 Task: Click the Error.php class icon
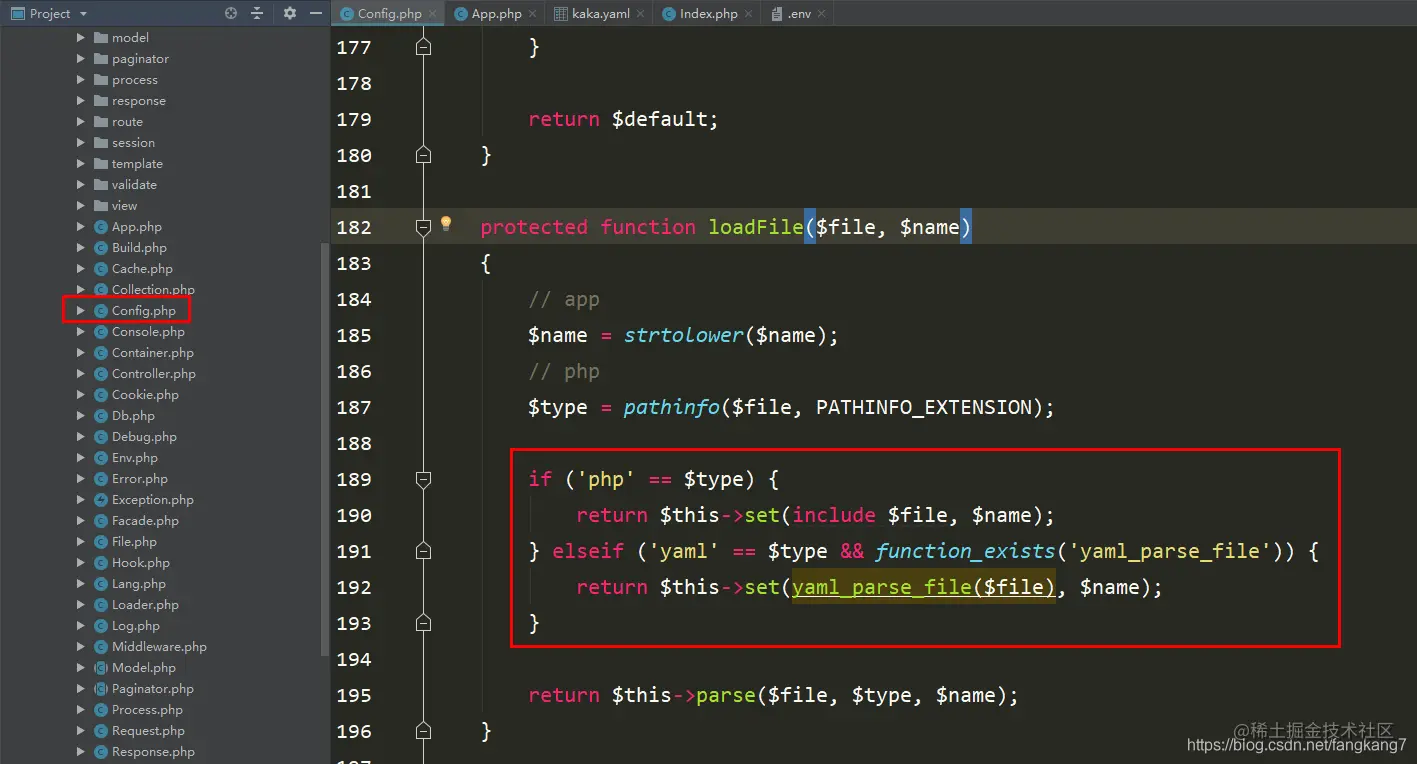[x=101, y=479]
